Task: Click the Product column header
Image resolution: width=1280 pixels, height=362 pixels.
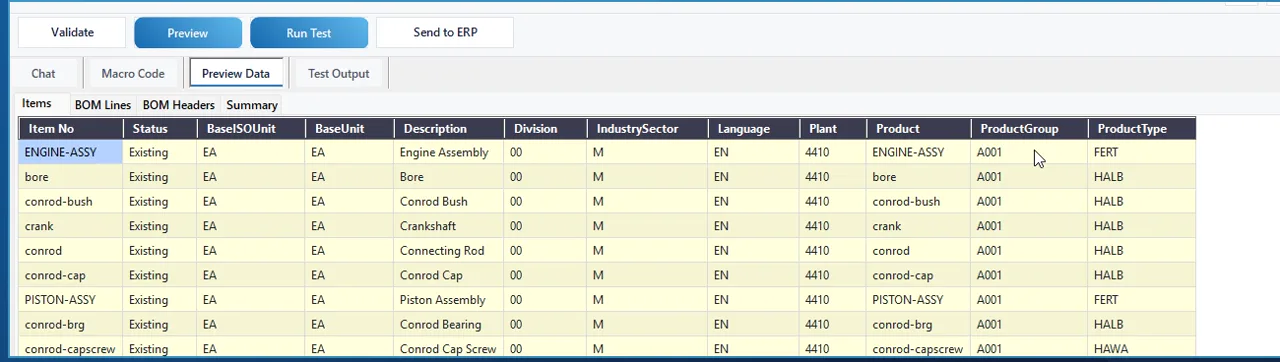Action: (918, 129)
